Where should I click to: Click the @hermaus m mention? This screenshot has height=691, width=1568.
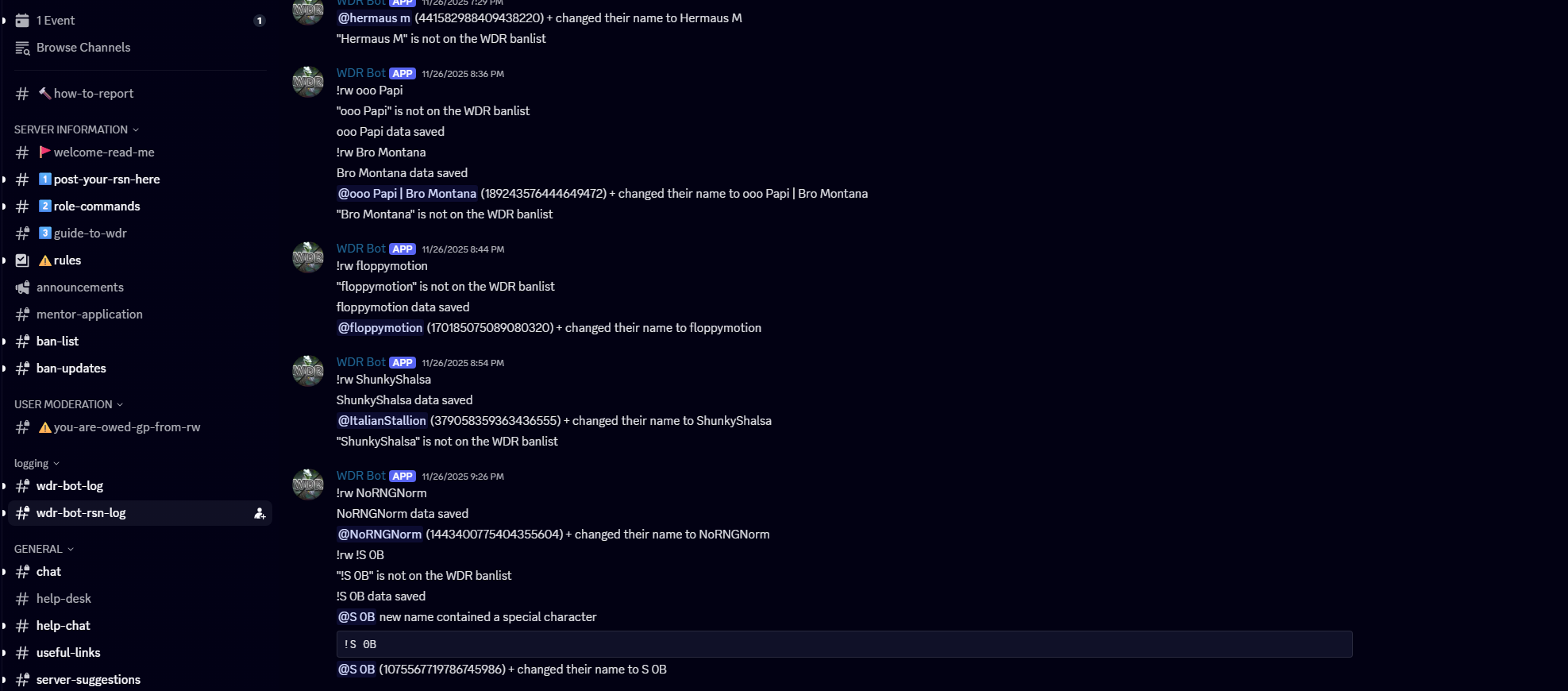click(373, 17)
